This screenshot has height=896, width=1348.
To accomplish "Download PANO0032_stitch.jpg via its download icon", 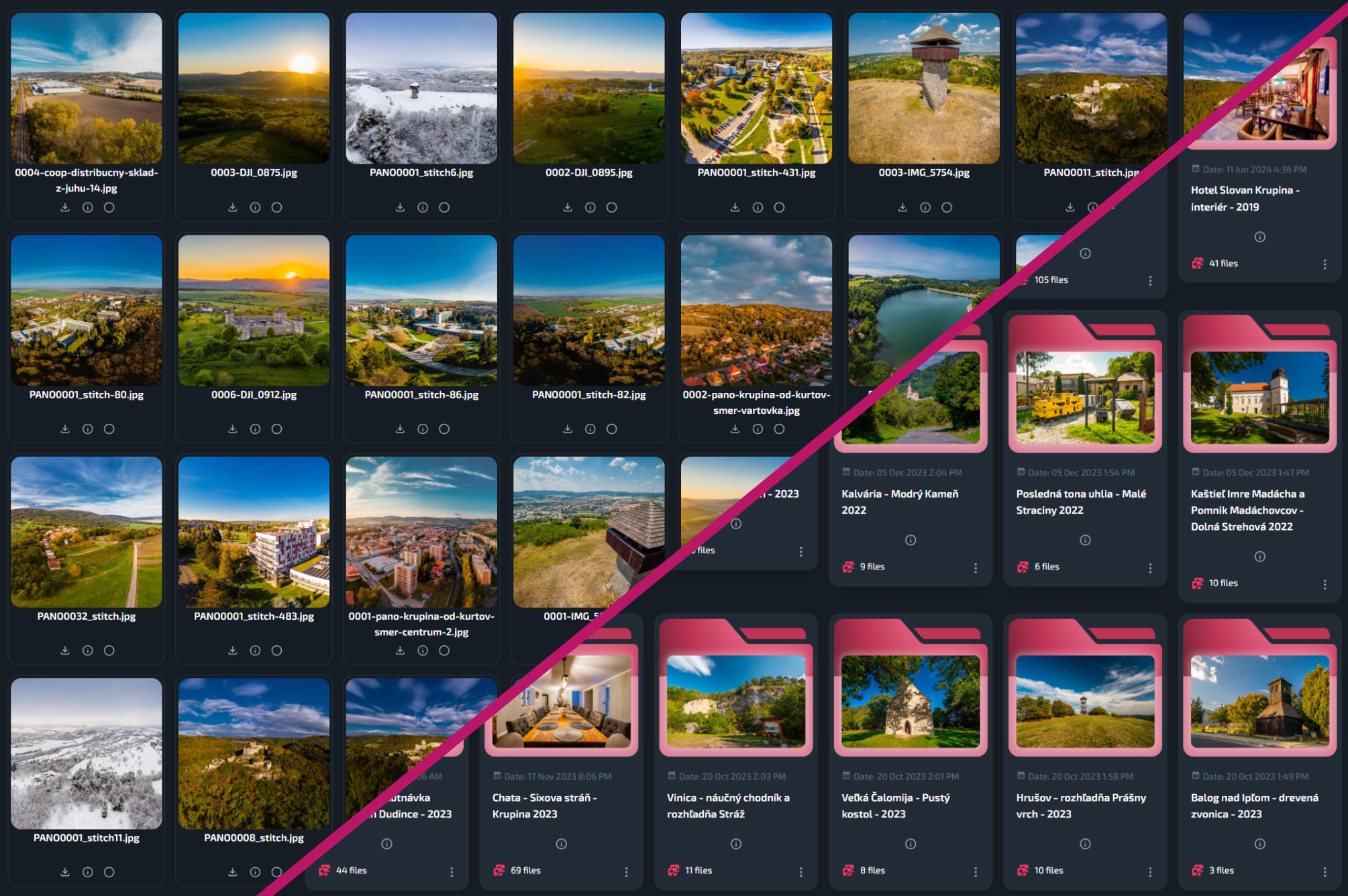I will tap(65, 650).
